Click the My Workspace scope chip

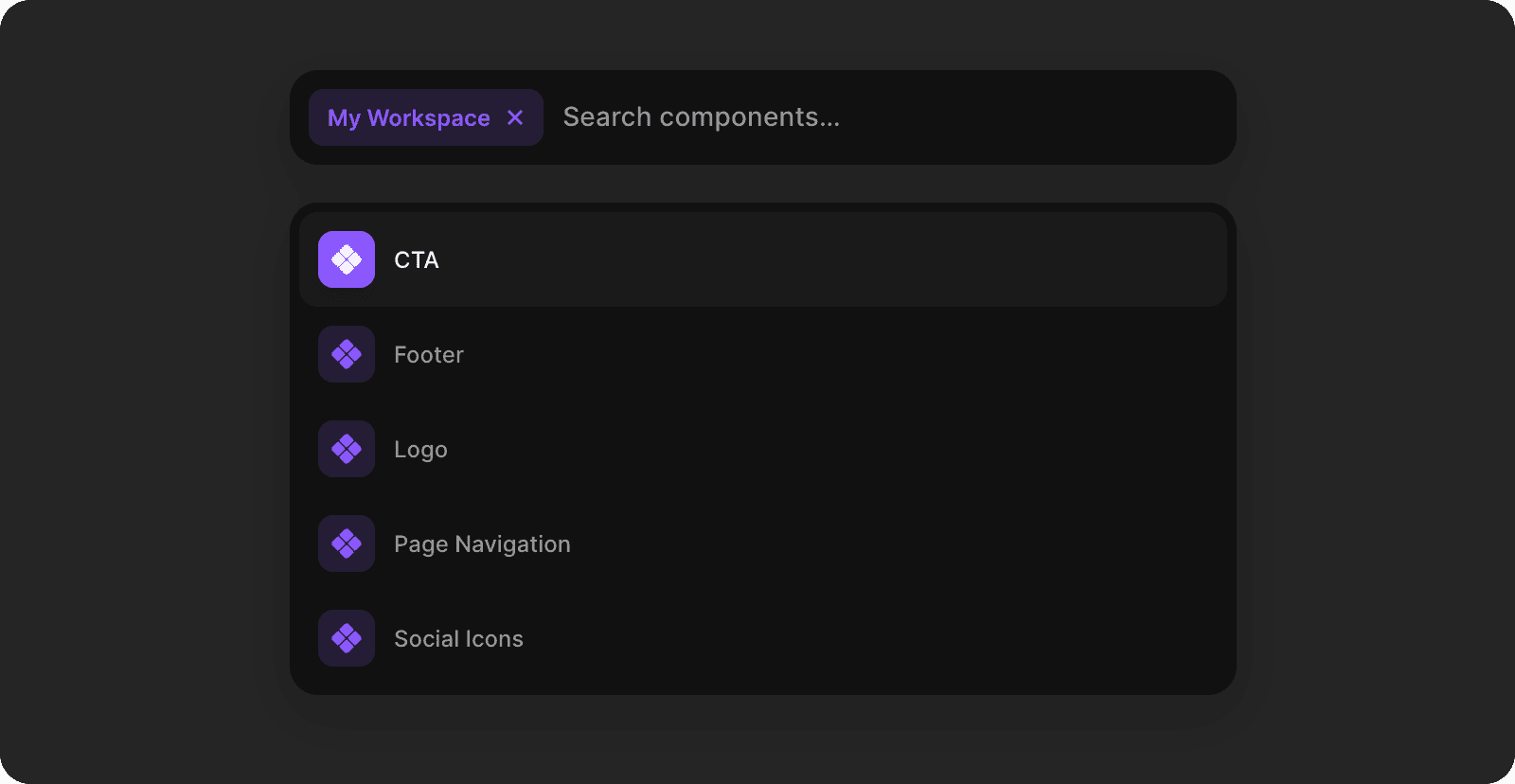[408, 117]
